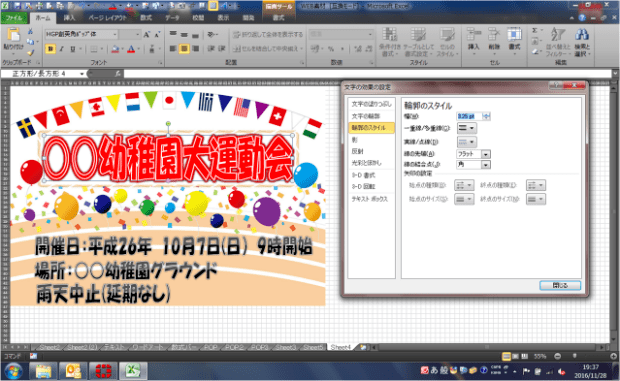Open the File (ファイル) tab
The height and width of the screenshot is (381, 620).
14,18
